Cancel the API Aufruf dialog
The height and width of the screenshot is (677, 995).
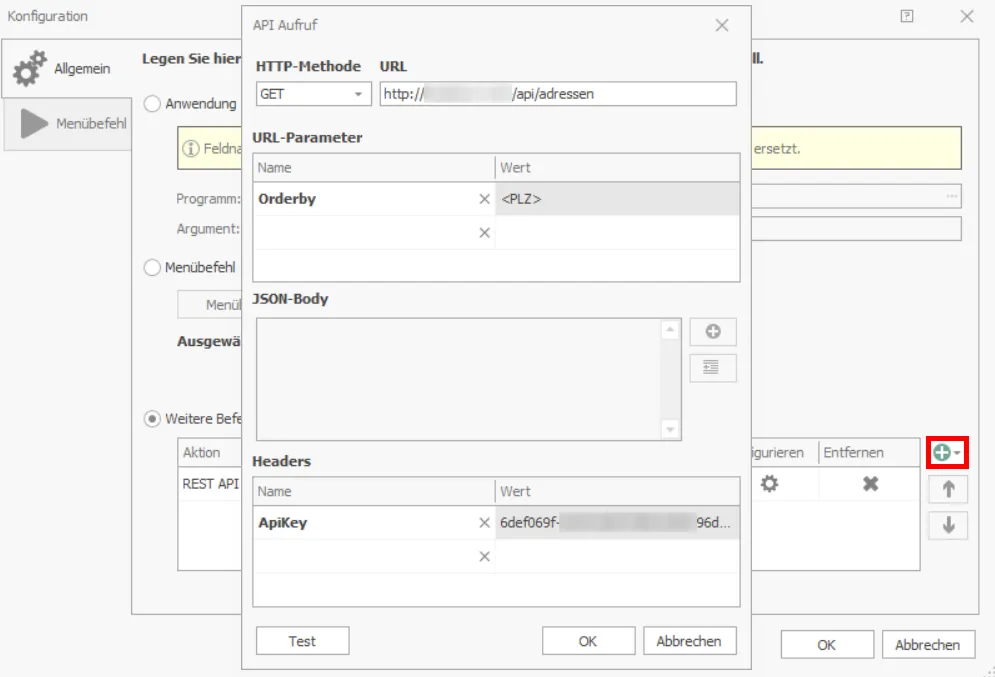tap(689, 641)
